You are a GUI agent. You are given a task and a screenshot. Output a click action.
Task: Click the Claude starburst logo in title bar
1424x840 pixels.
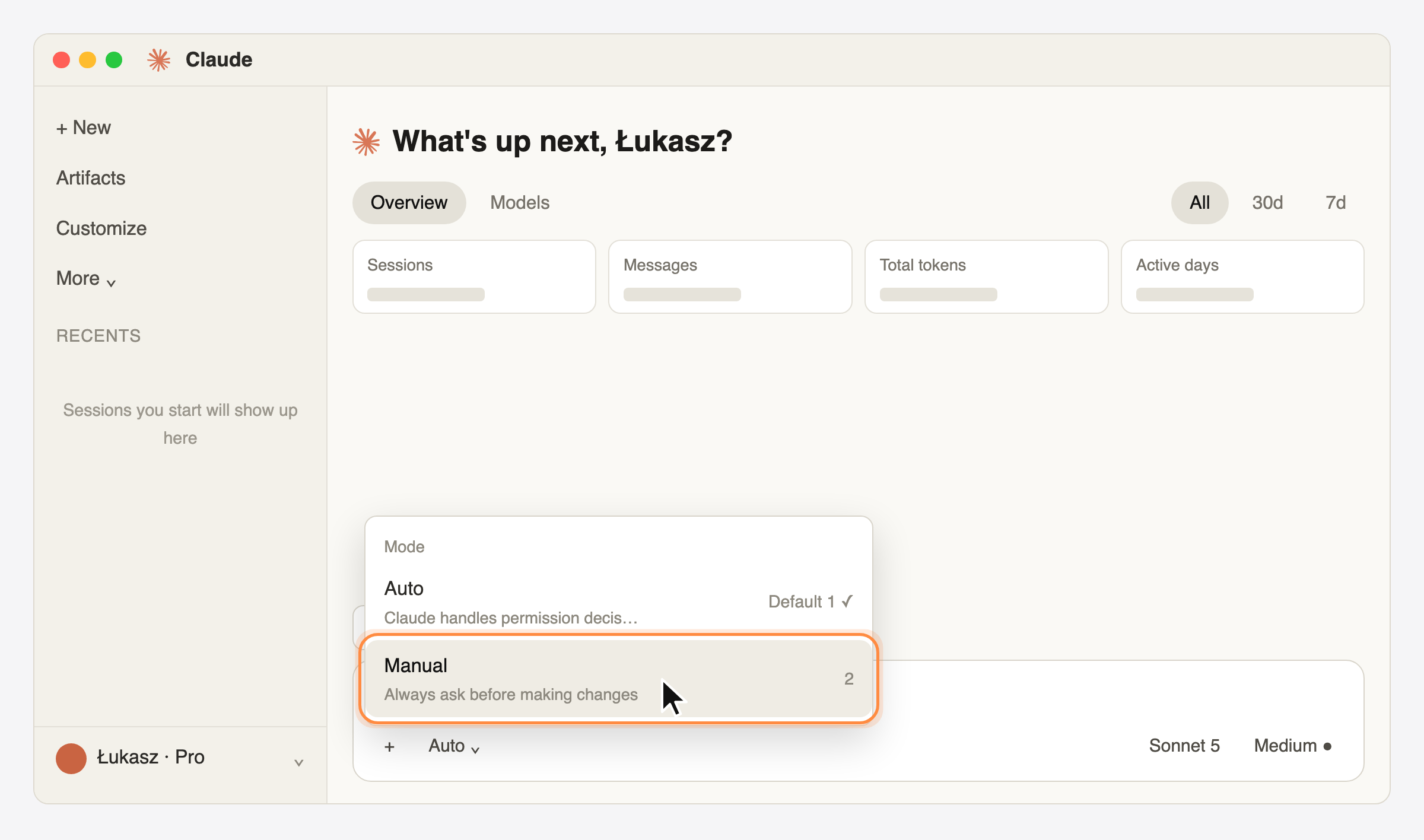[159, 60]
